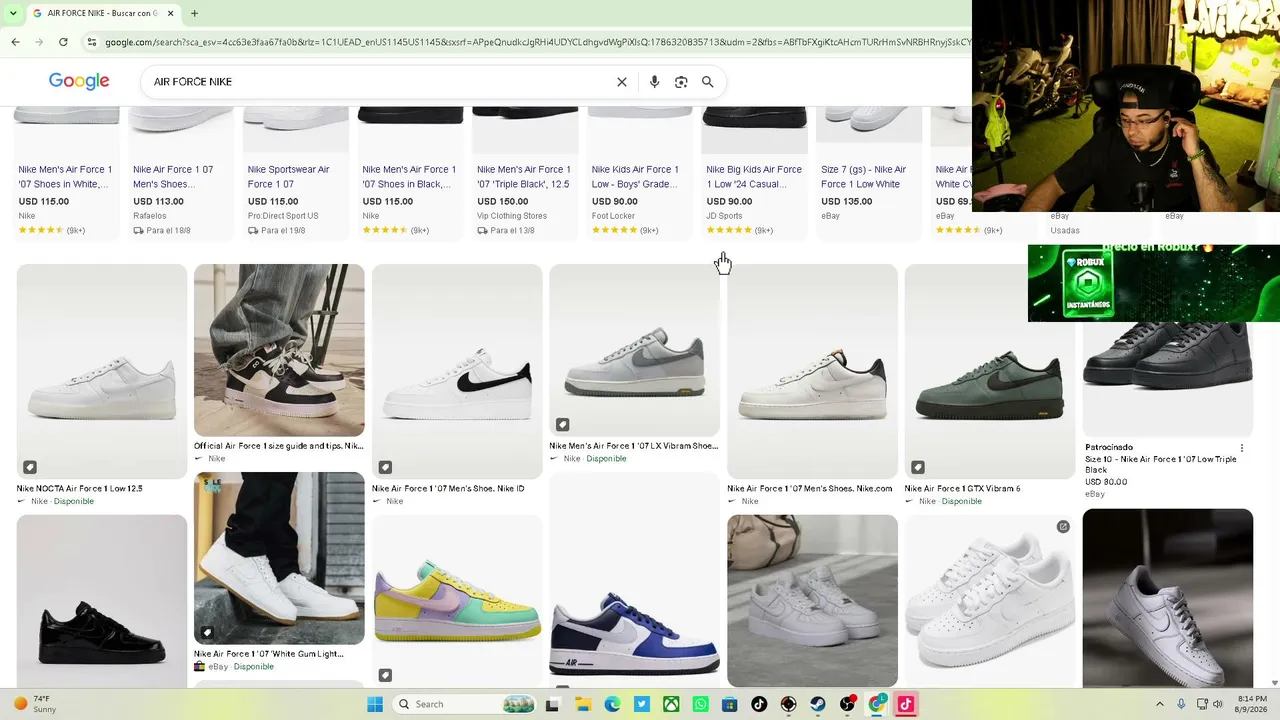Open the '07 White Gum Light eBay link
The height and width of the screenshot is (720, 1280).
269,654
